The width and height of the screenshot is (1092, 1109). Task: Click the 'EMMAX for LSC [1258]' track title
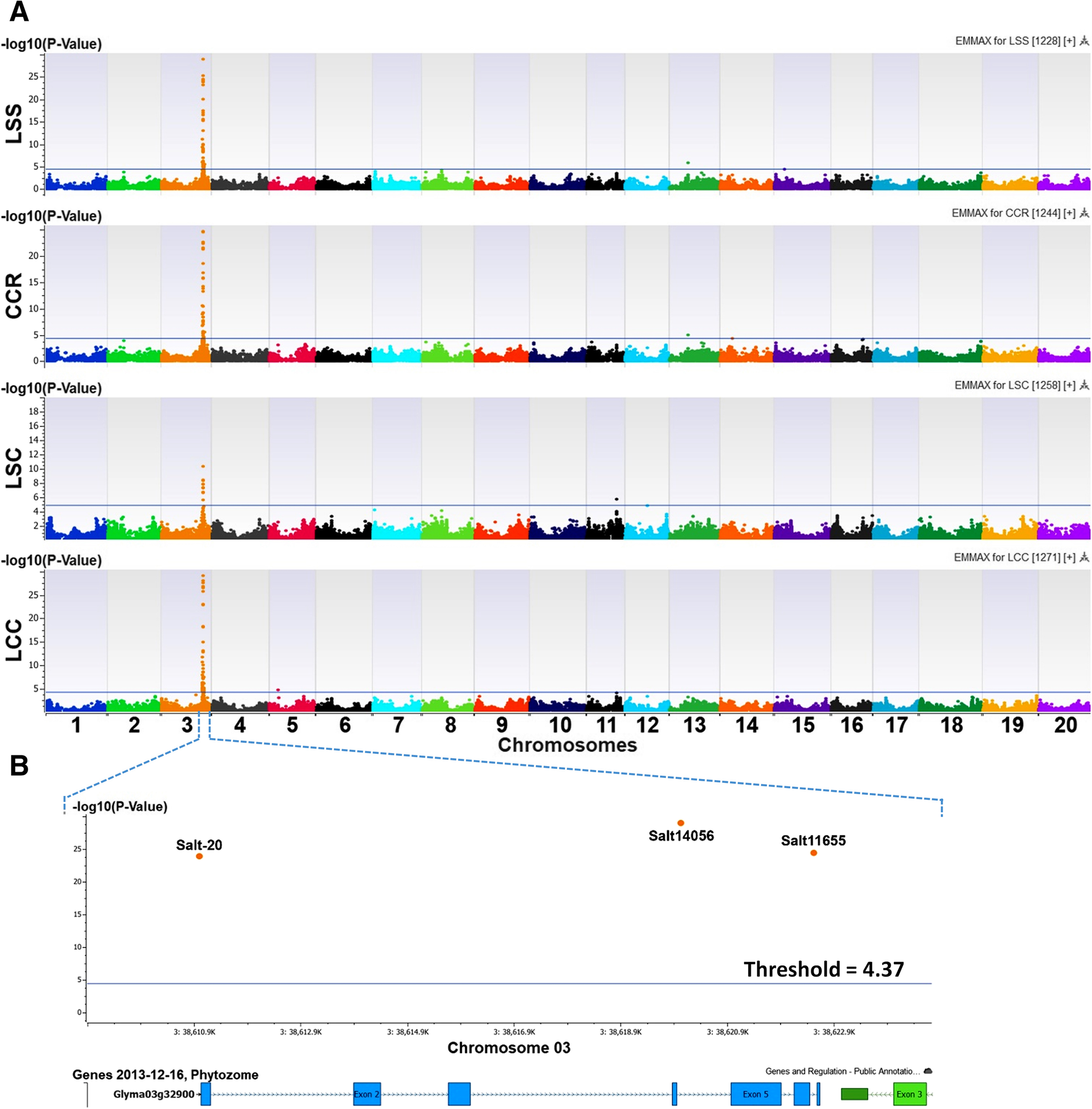point(1008,385)
